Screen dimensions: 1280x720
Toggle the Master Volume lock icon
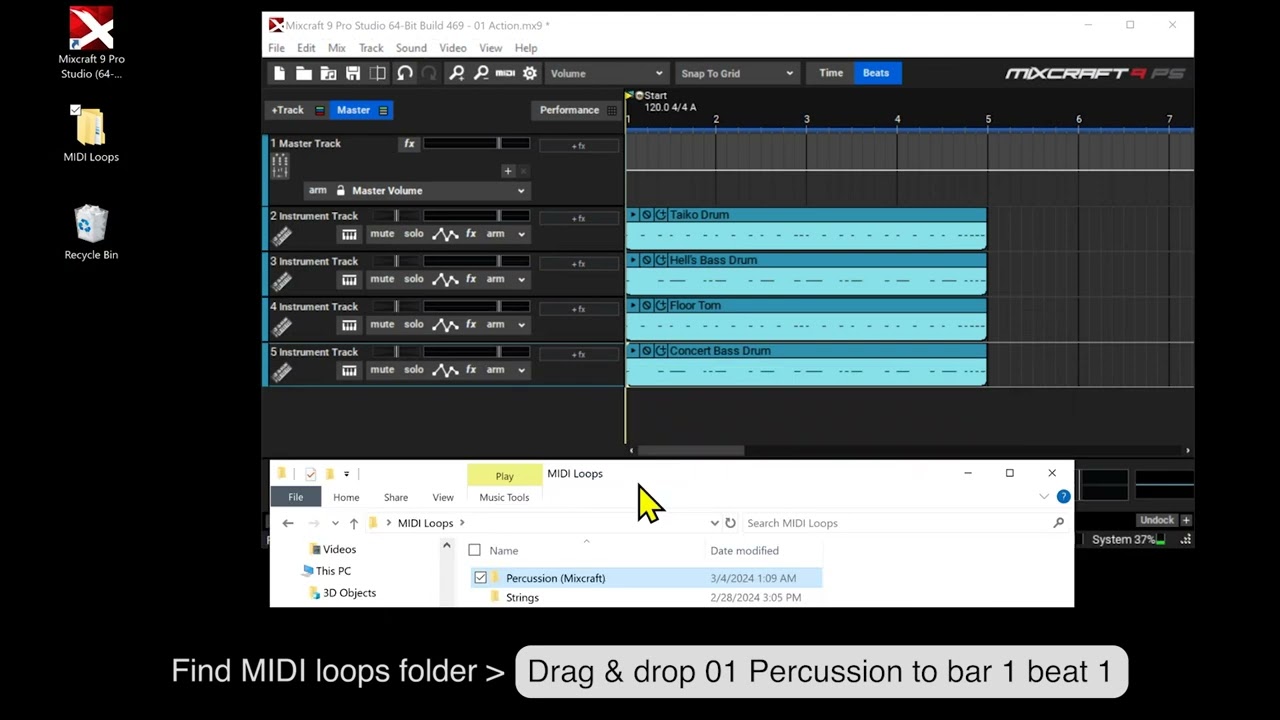[x=340, y=190]
